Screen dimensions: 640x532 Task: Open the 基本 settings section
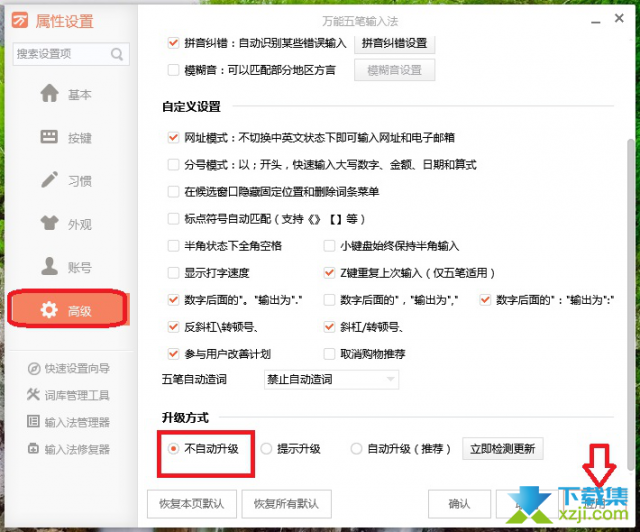[x=67, y=94]
